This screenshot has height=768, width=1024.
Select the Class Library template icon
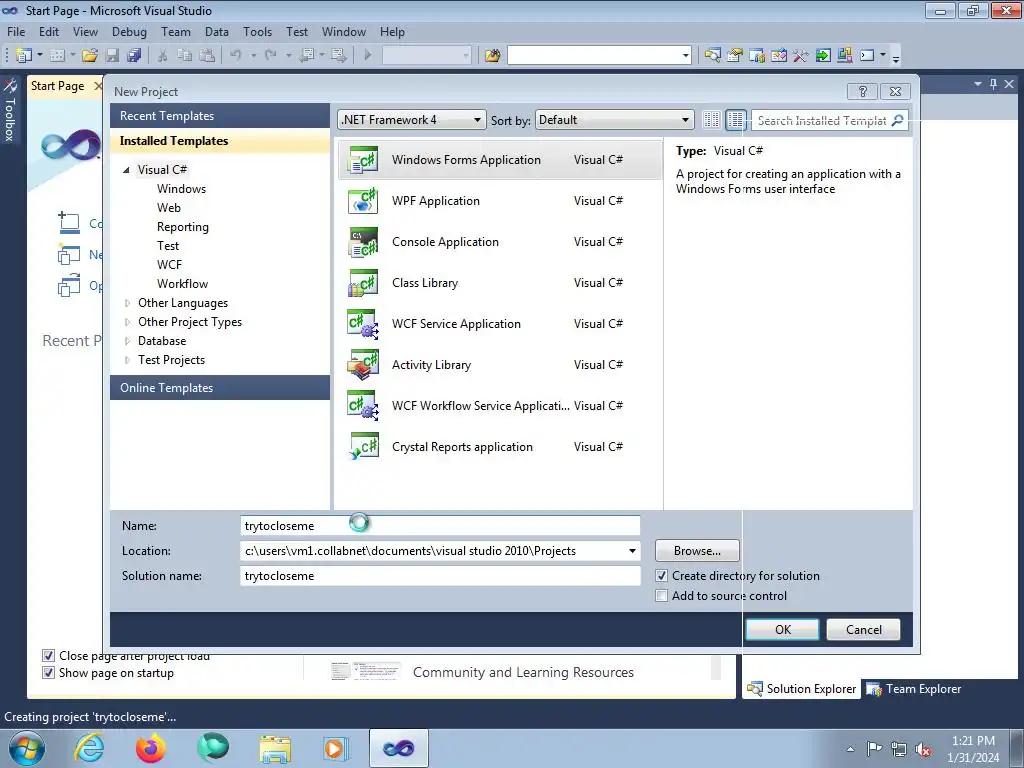pyautogui.click(x=362, y=283)
